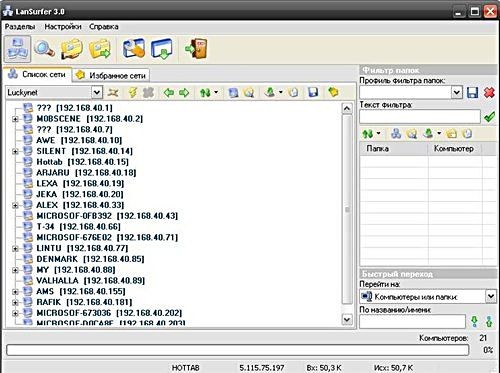Click the document page icon in network toolbar

click(x=293, y=92)
